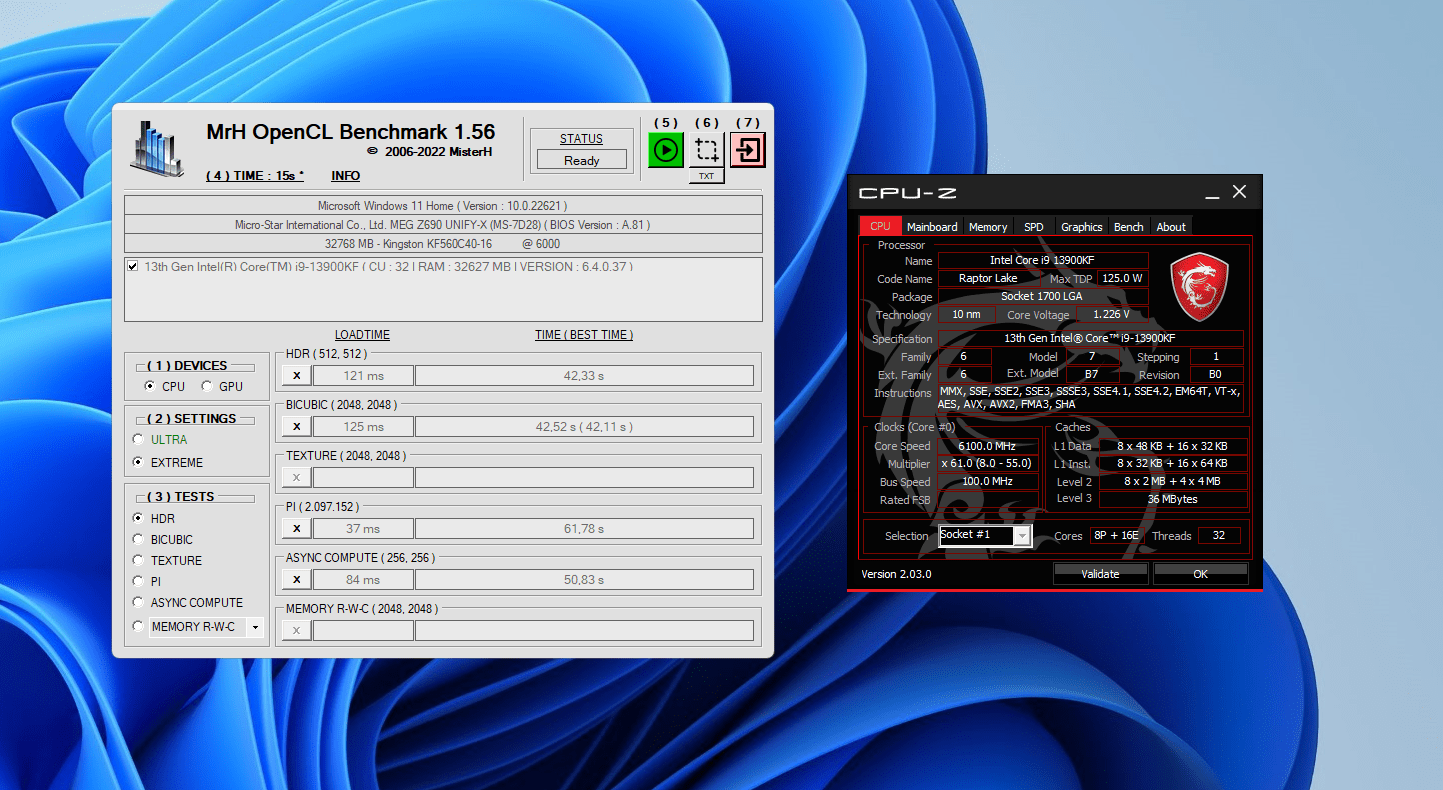Minimize the CPU-Z window
The height and width of the screenshot is (790, 1443).
[1211, 192]
